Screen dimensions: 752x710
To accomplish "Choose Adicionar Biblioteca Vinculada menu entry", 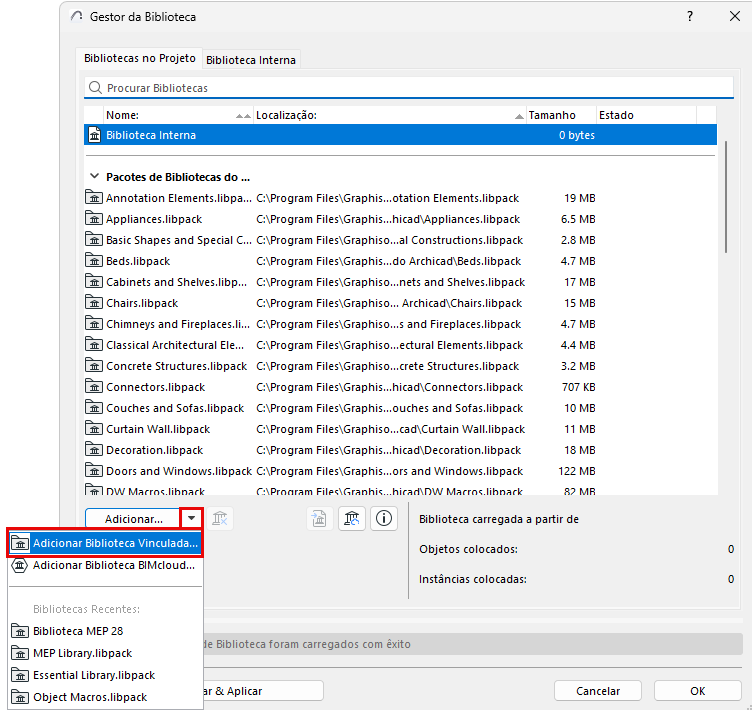I will (105, 543).
